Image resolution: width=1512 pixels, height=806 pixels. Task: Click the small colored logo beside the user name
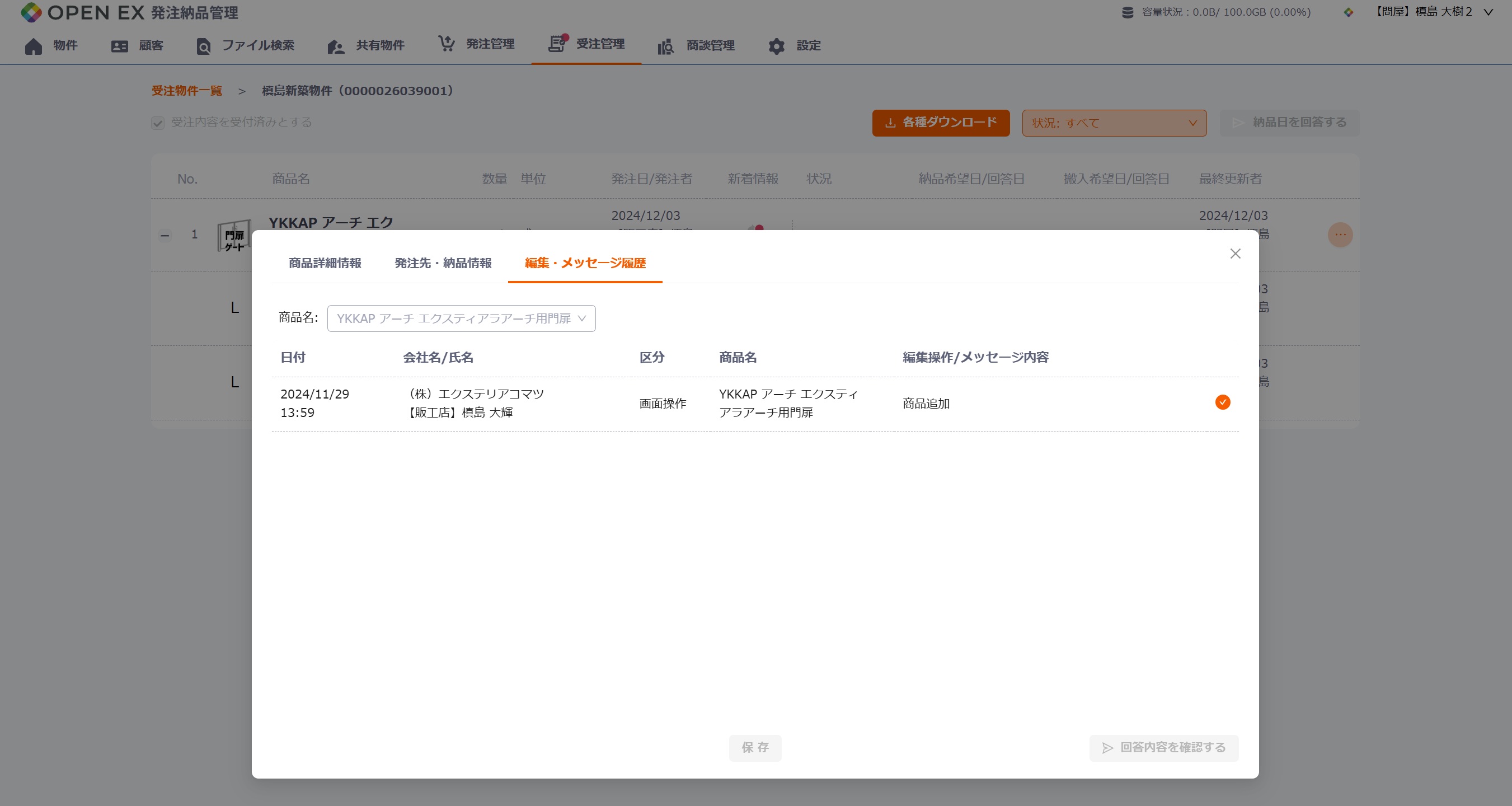(x=1348, y=12)
